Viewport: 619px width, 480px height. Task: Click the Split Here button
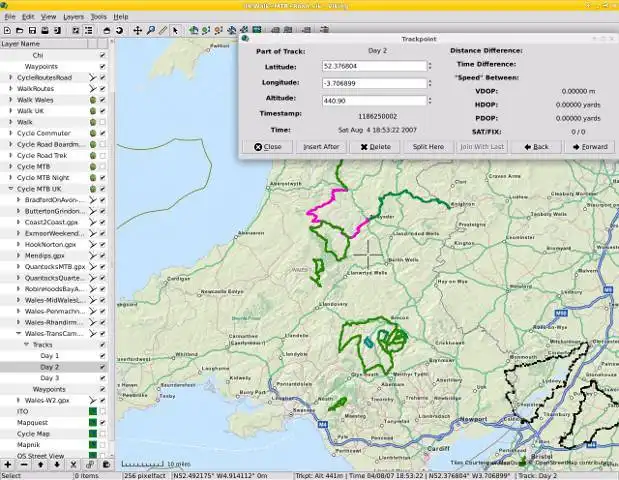tap(428, 147)
